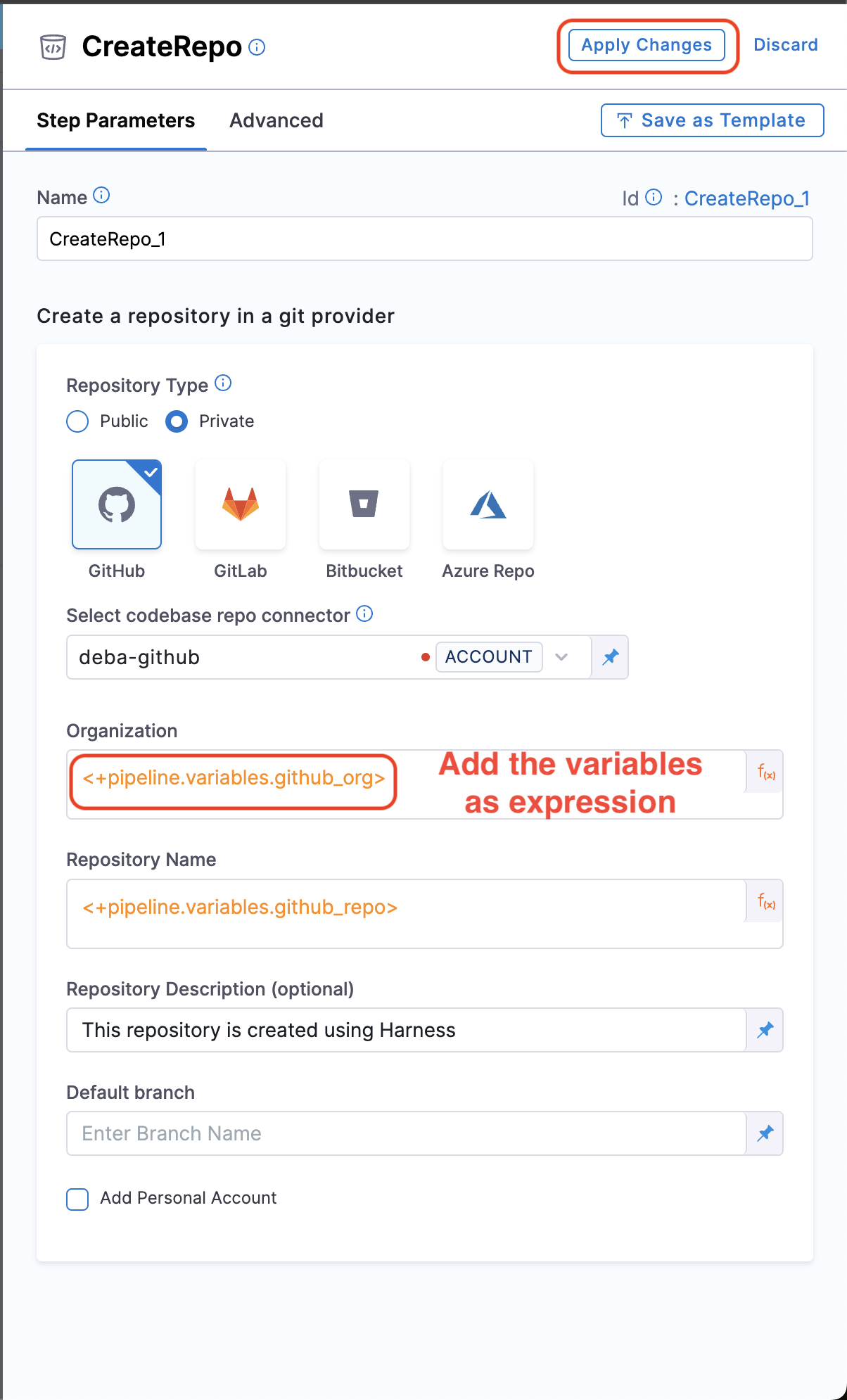The height and width of the screenshot is (1400, 847).
Task: Select the Private repository type radio
Action: click(177, 421)
